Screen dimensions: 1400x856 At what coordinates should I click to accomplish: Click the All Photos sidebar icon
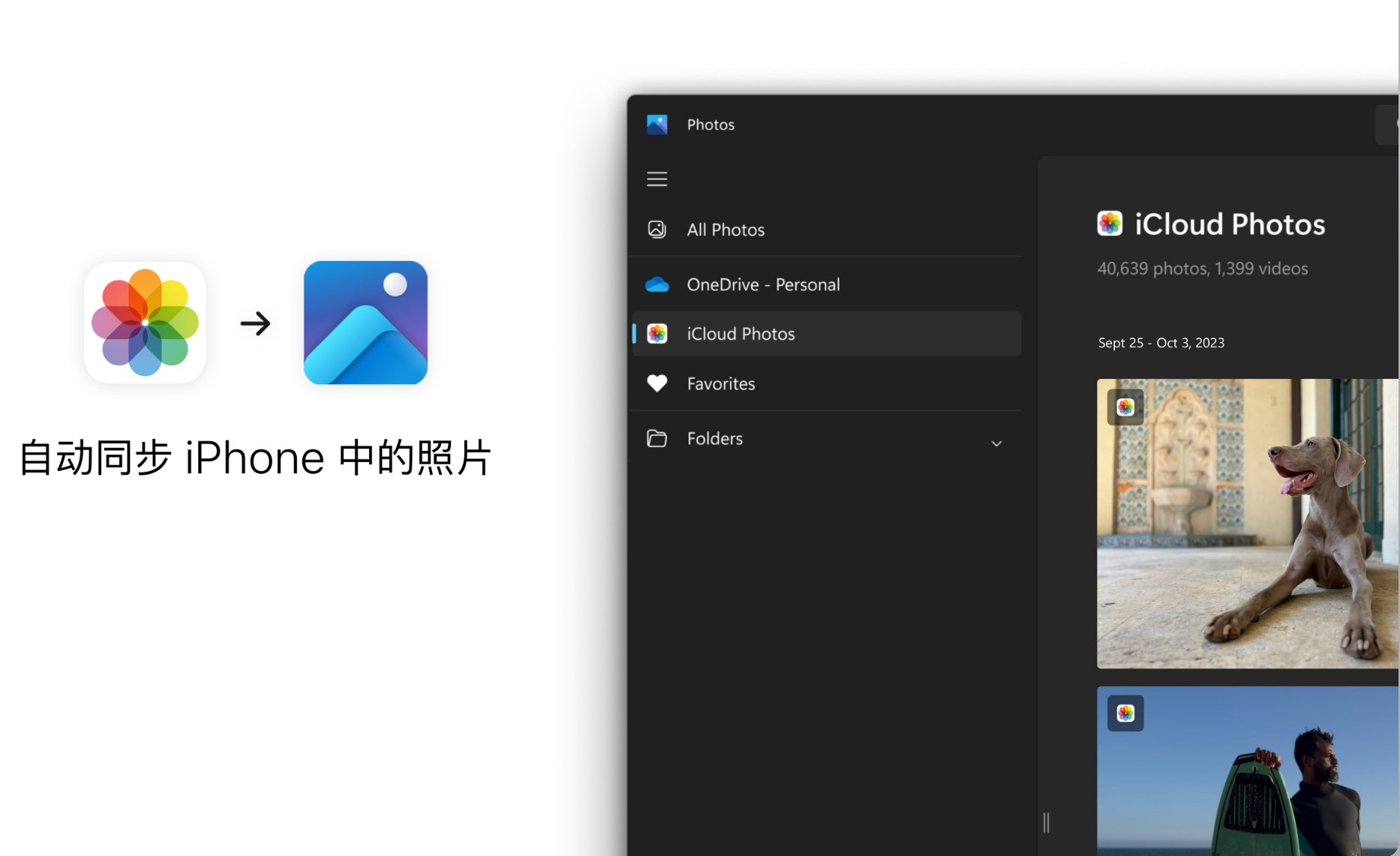coord(656,230)
